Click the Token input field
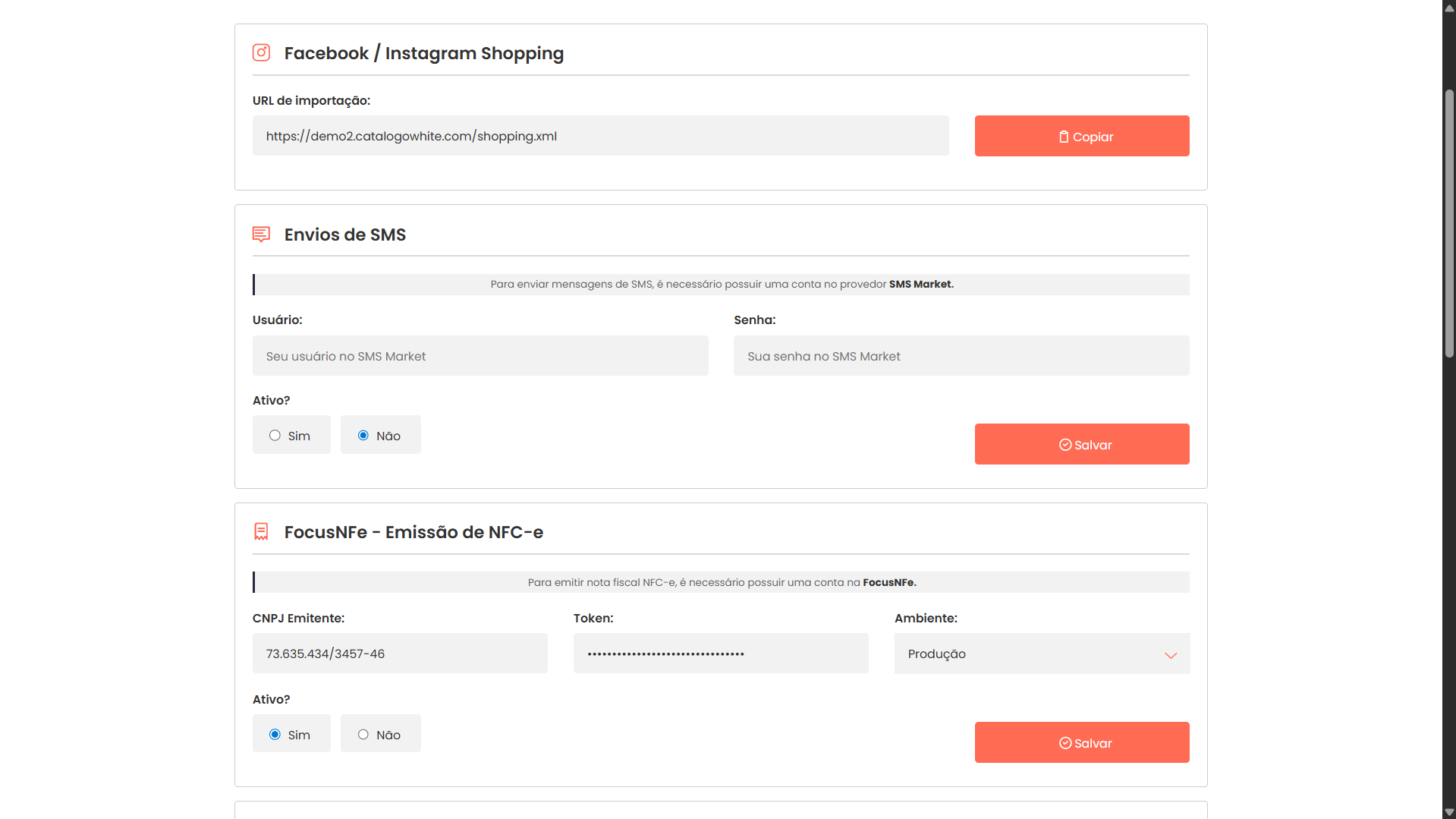 (x=720, y=653)
